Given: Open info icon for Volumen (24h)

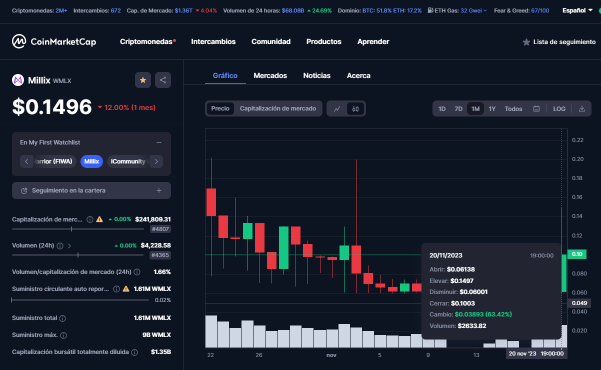Looking at the screenshot, I should point(60,246).
